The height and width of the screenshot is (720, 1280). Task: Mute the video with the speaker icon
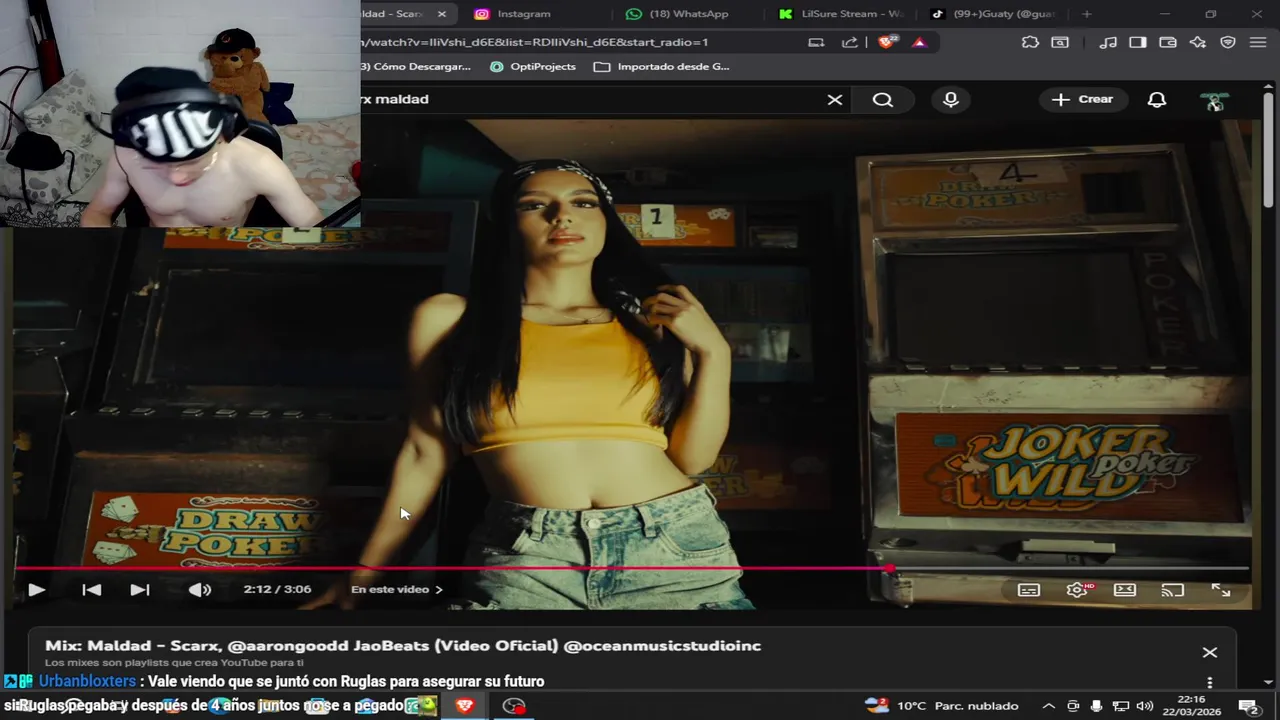point(200,590)
